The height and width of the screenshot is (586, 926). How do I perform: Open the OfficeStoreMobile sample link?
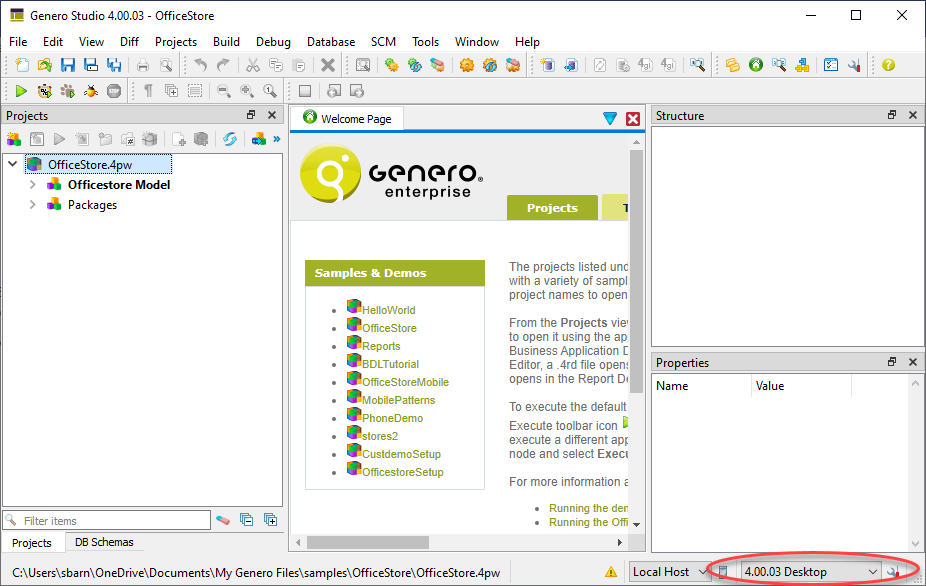pyautogui.click(x=405, y=382)
